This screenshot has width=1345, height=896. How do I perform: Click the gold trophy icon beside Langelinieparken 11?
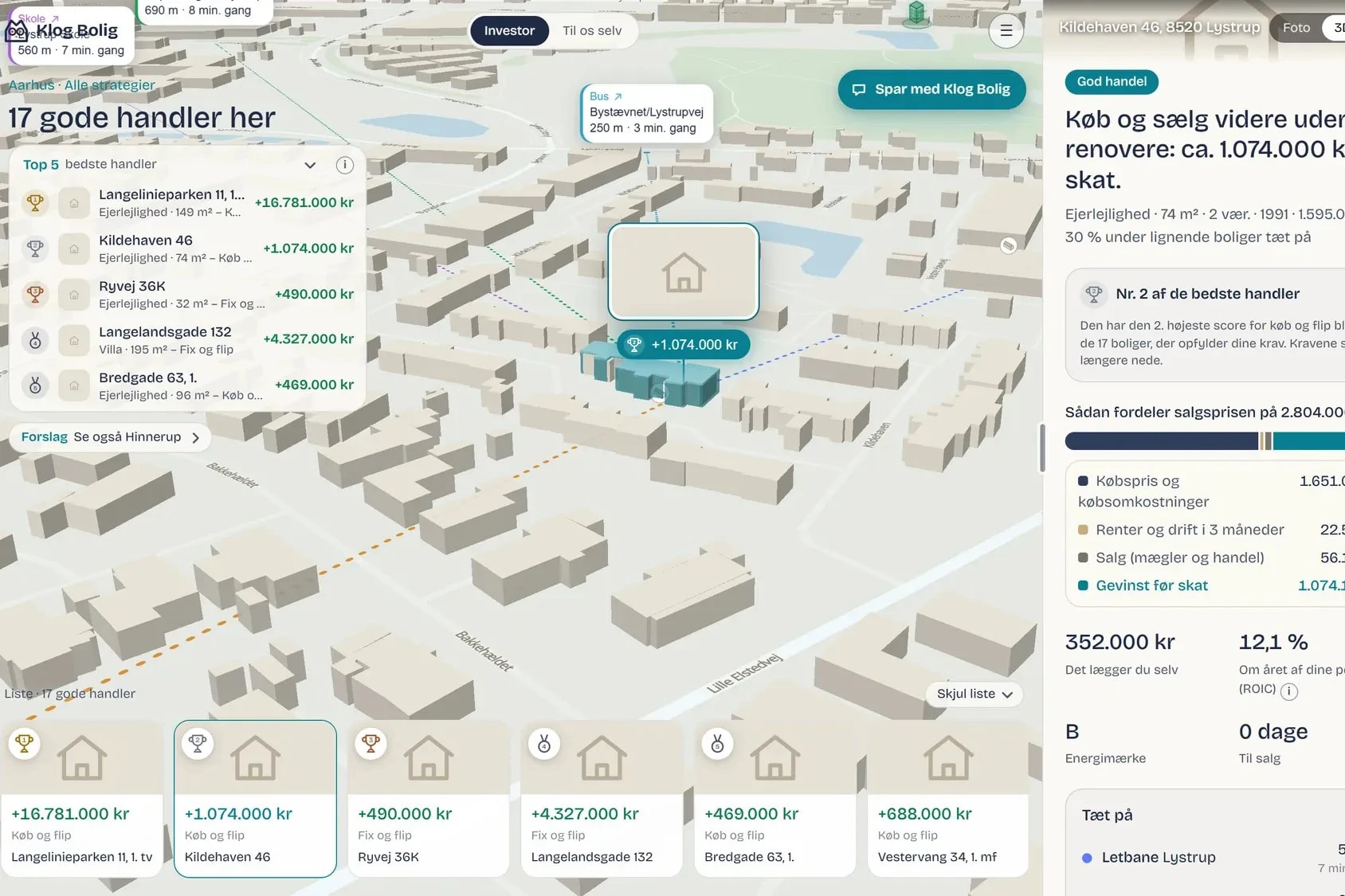click(35, 202)
